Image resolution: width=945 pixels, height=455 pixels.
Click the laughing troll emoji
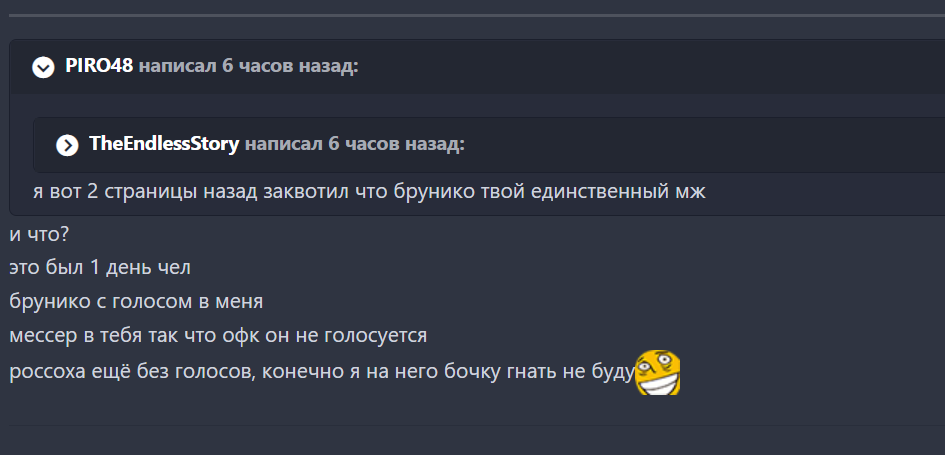coord(658,372)
